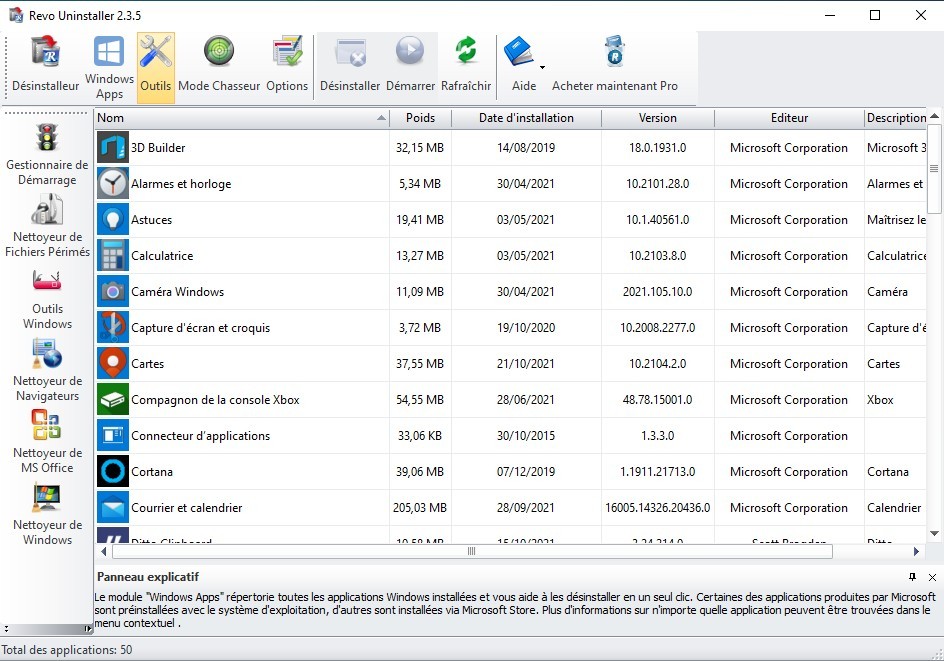Click the 19/10/2020 install date
Screen dimensions: 944x661
526,328
